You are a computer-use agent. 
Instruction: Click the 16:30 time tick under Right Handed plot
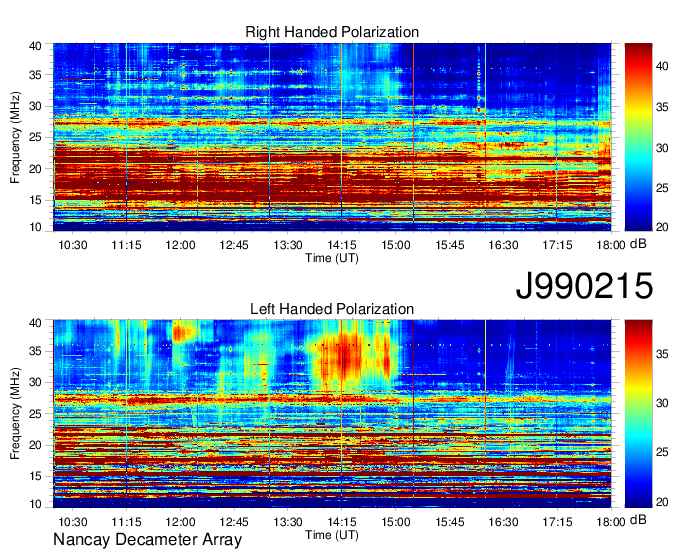click(503, 245)
